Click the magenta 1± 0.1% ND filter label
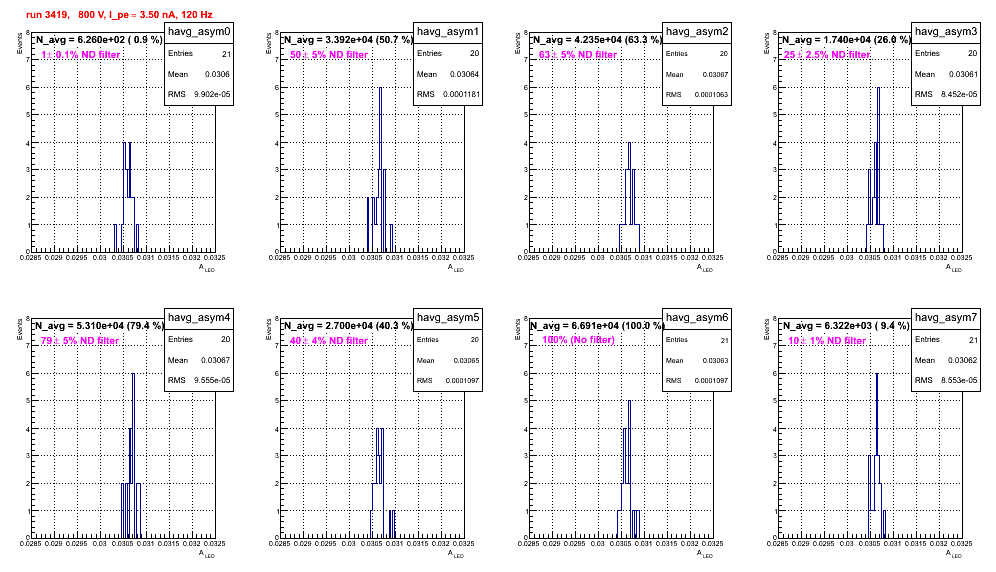Image resolution: width=996 pixels, height=572 pixels. coord(81,55)
